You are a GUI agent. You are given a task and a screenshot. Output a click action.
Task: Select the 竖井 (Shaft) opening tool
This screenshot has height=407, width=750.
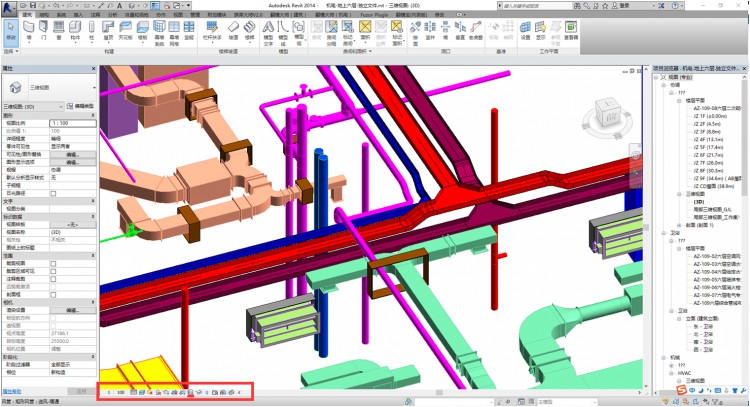pyautogui.click(x=430, y=30)
